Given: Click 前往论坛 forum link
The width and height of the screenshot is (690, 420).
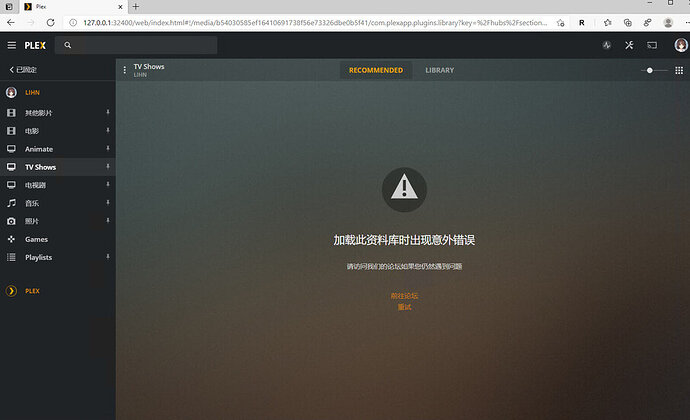Looking at the screenshot, I should (404, 295).
